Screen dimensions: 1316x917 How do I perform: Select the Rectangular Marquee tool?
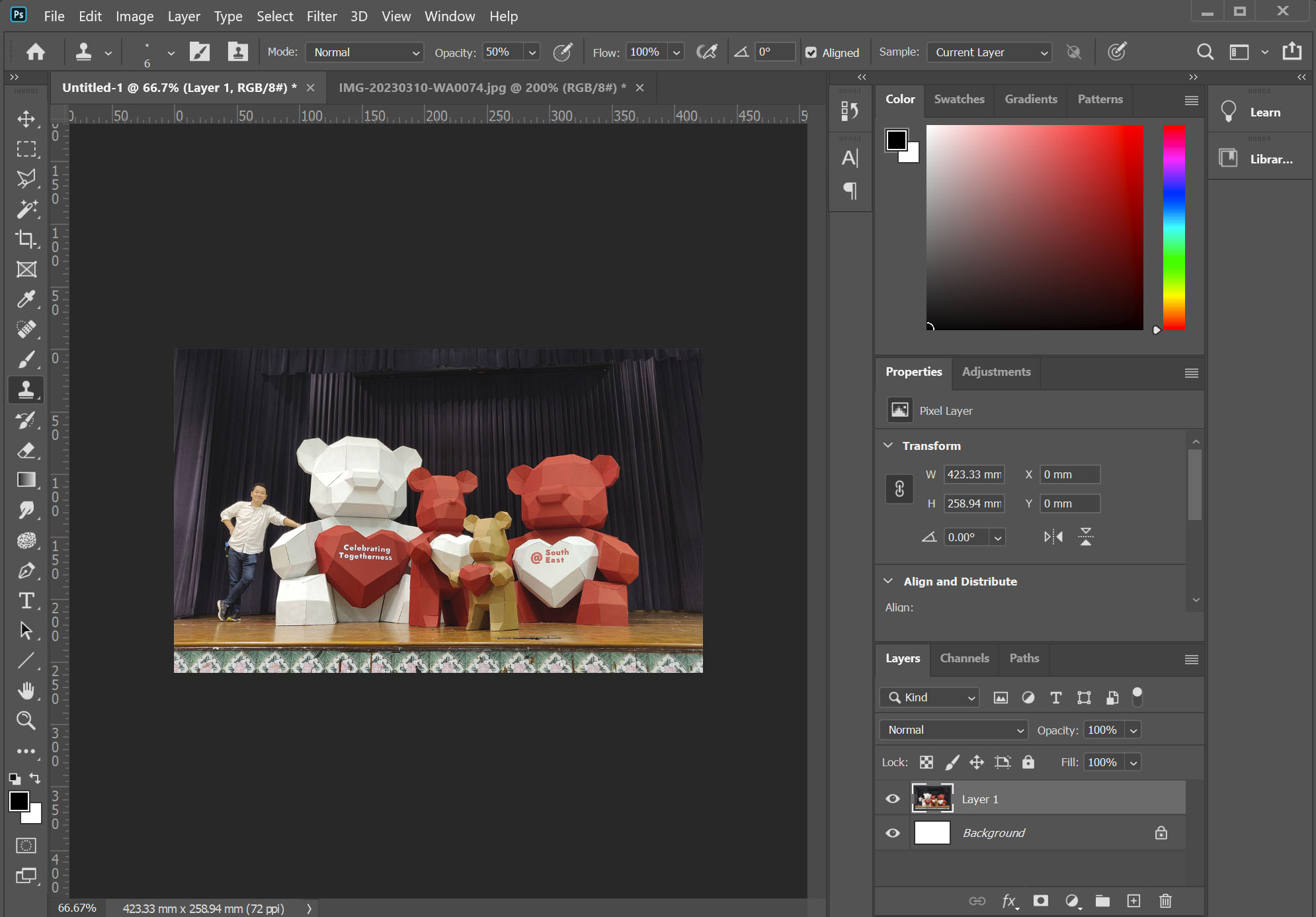26,150
